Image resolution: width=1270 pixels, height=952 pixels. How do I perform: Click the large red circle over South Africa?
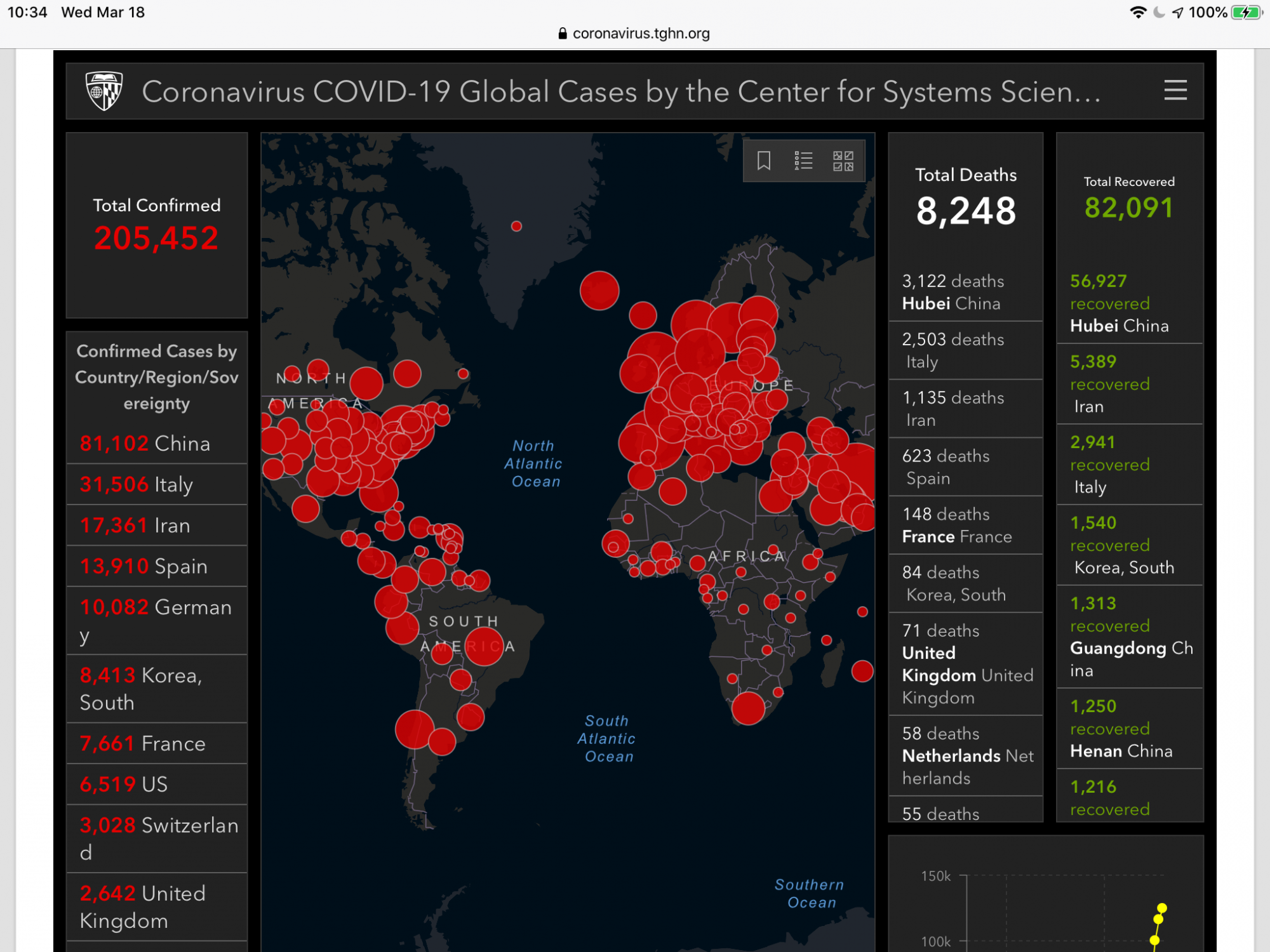pyautogui.click(x=748, y=708)
